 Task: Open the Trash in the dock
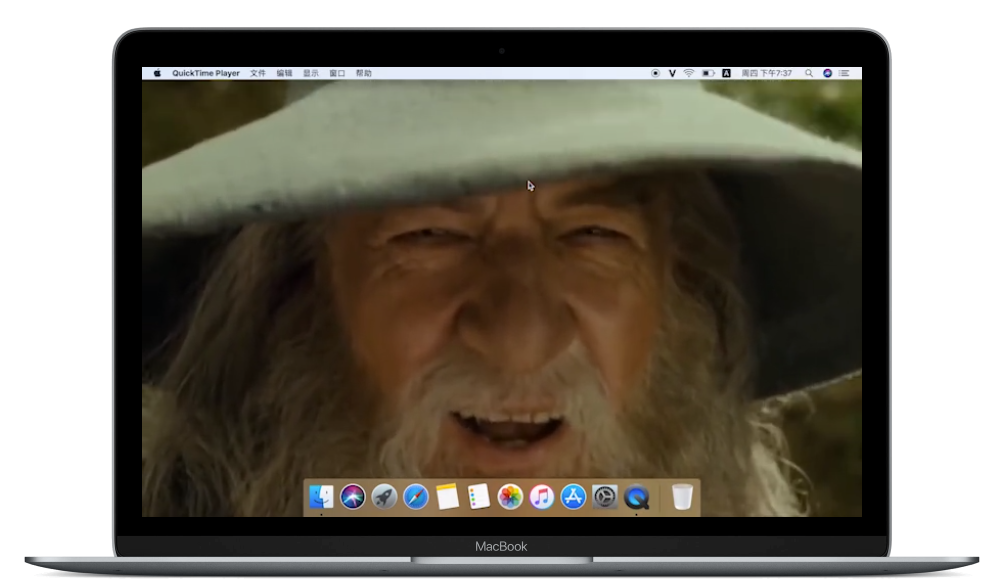pos(682,497)
